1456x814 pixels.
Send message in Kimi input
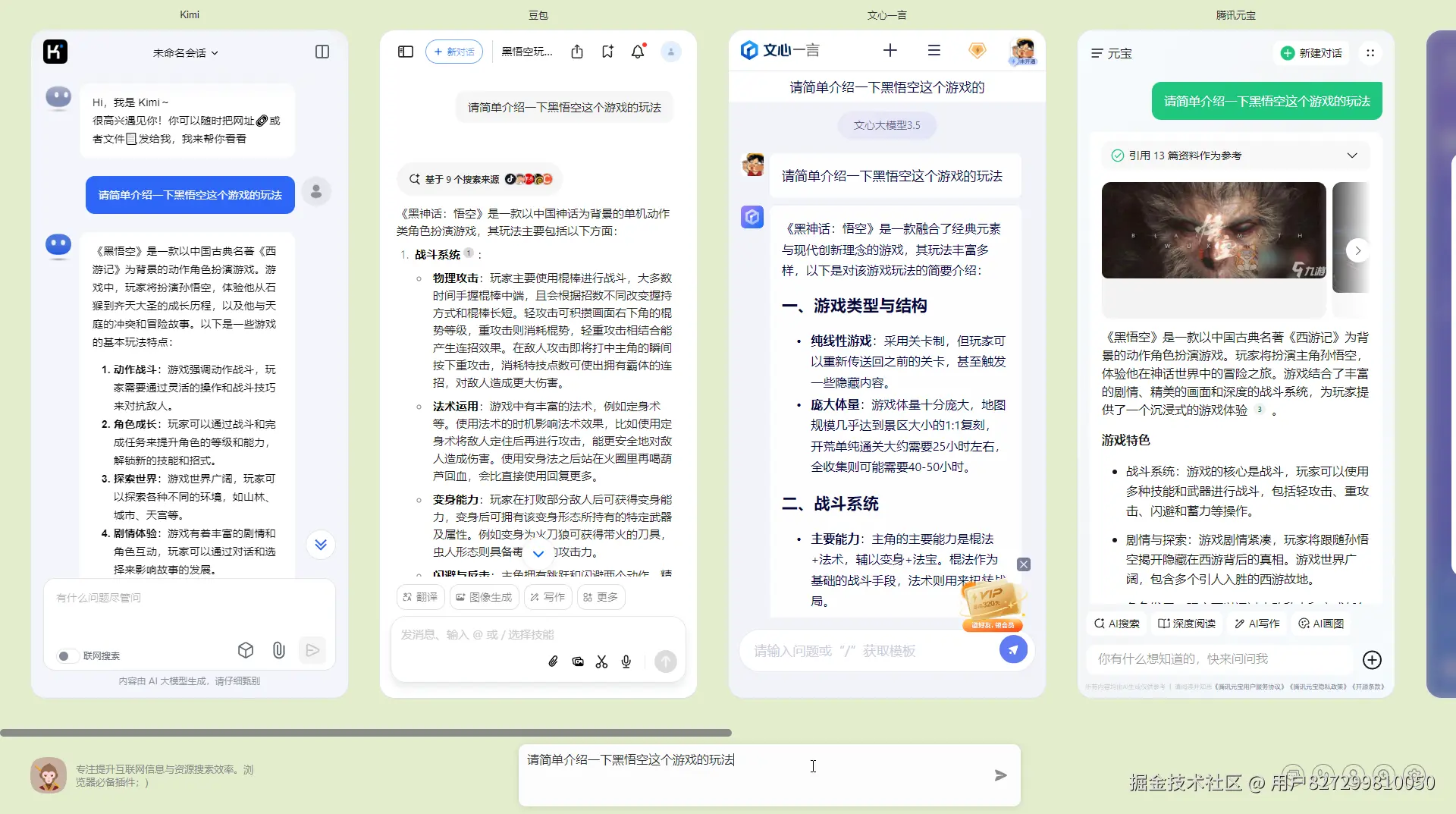pyautogui.click(x=312, y=650)
